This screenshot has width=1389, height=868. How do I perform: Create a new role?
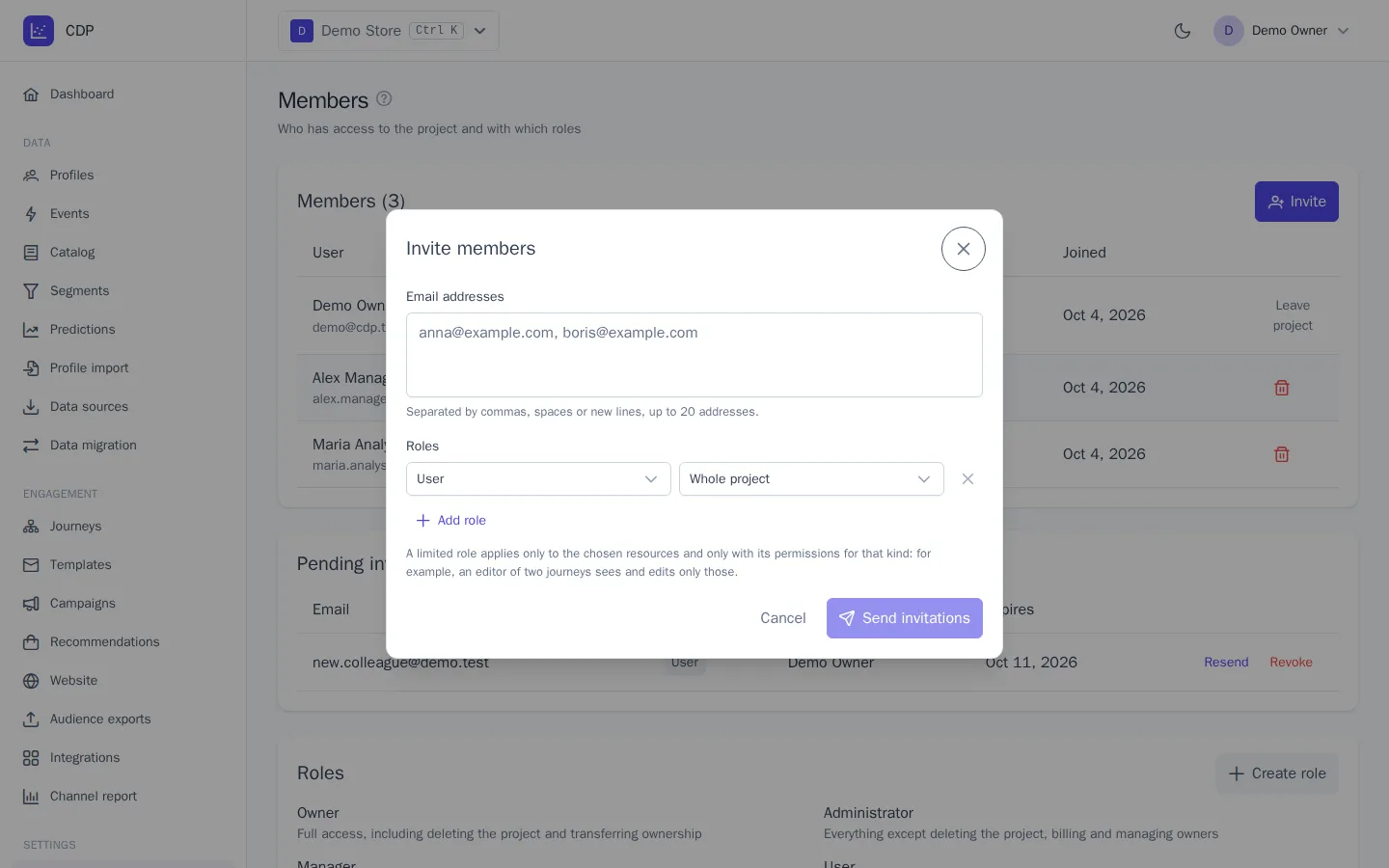[x=1277, y=773]
